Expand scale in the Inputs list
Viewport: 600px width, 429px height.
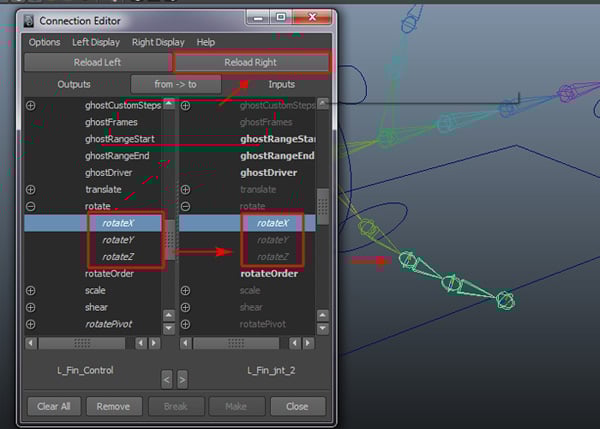pyautogui.click(x=185, y=290)
